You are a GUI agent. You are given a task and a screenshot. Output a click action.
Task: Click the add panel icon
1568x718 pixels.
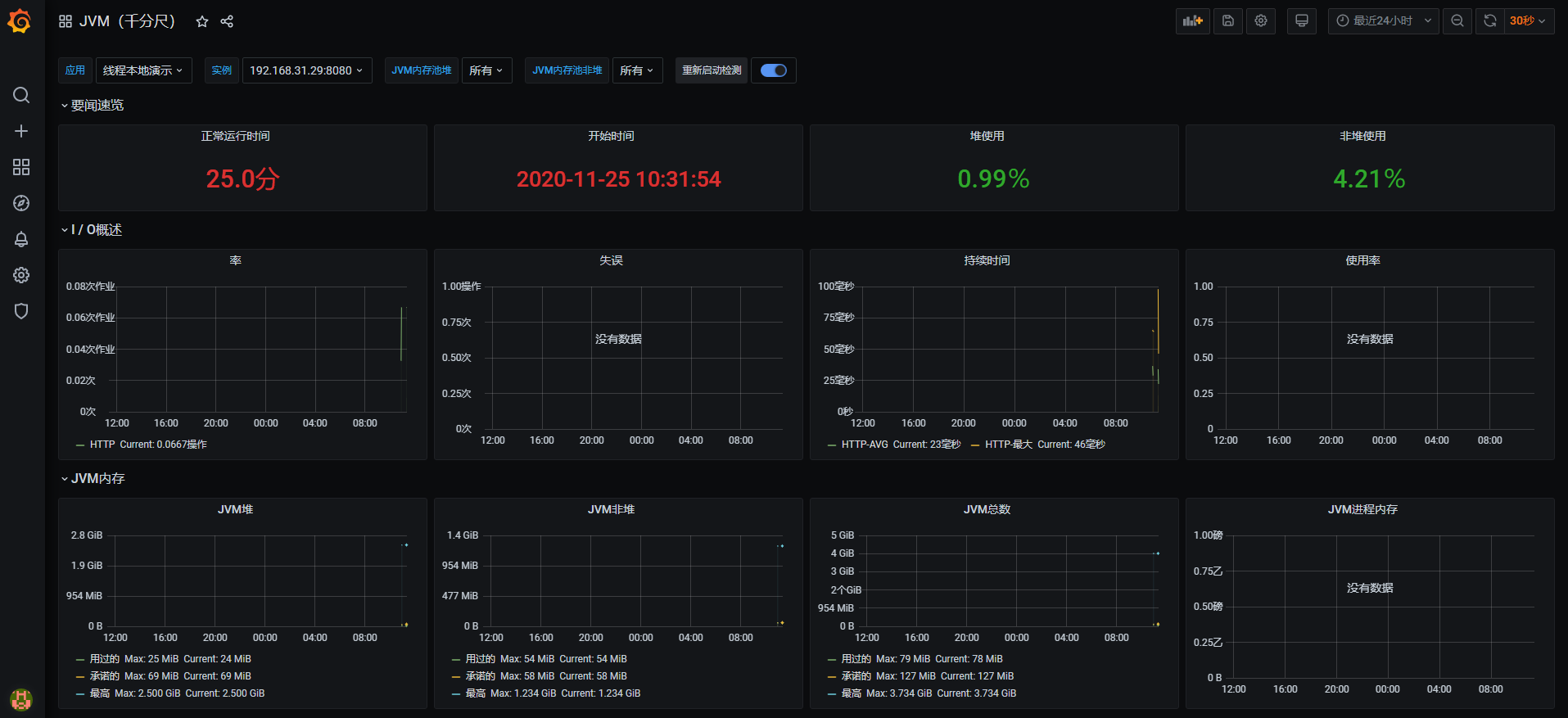click(1193, 21)
